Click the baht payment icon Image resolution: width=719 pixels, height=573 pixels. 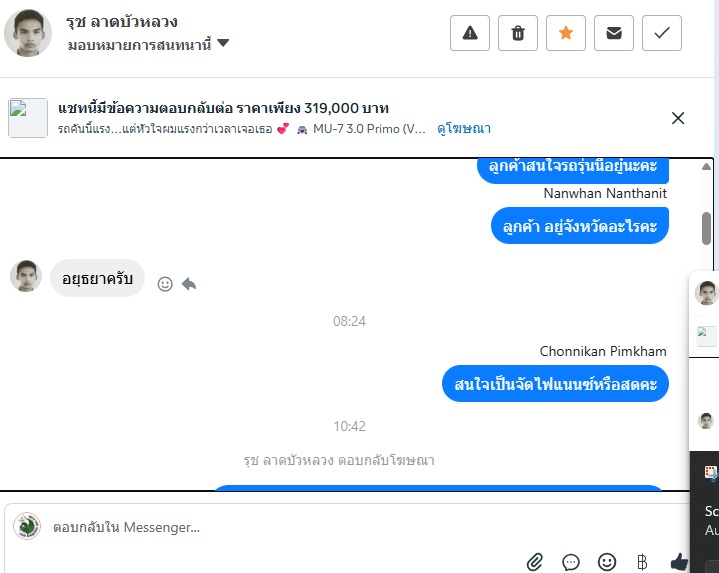[642, 562]
